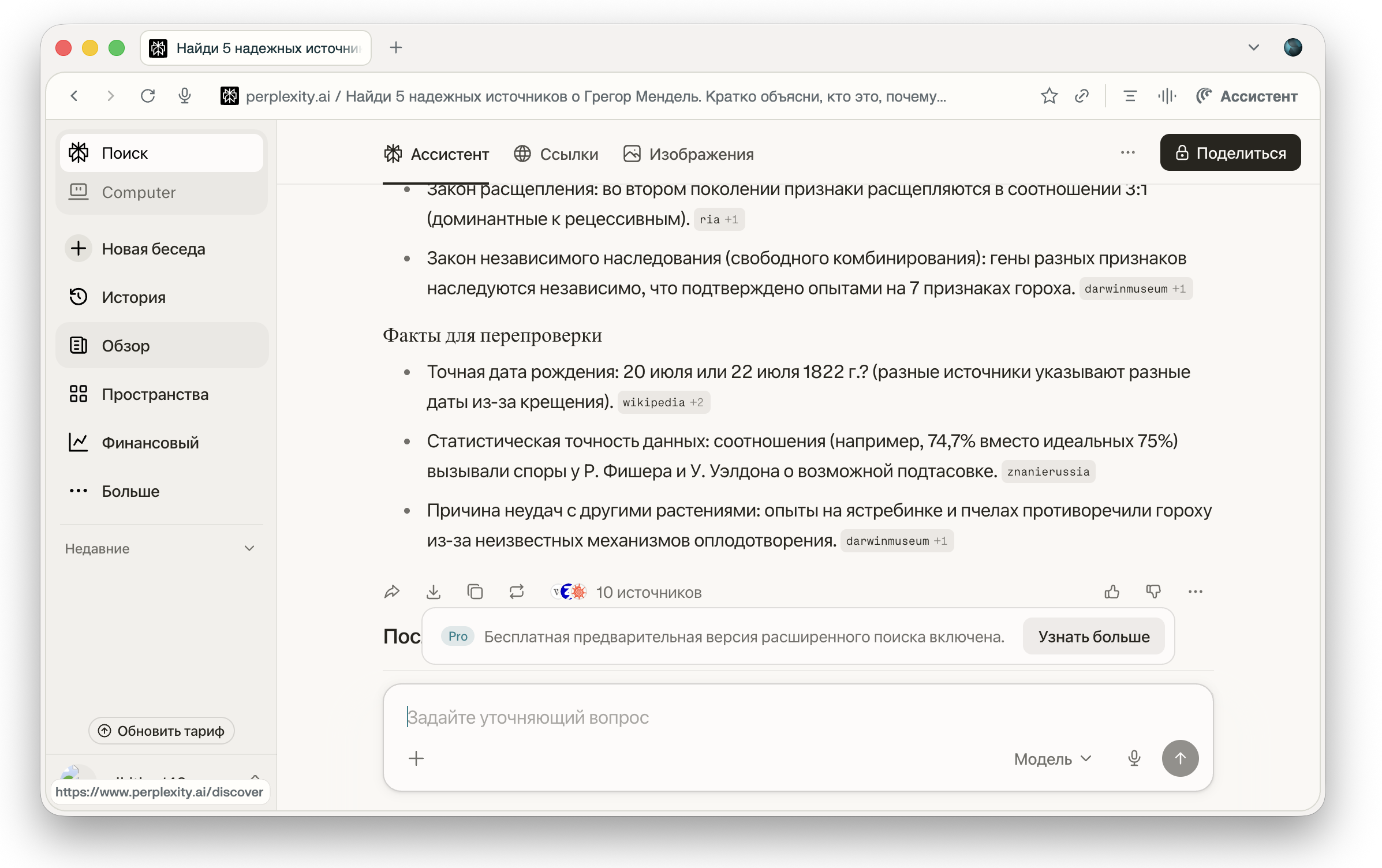
Task: Go back with the browser back arrow
Action: click(74, 96)
